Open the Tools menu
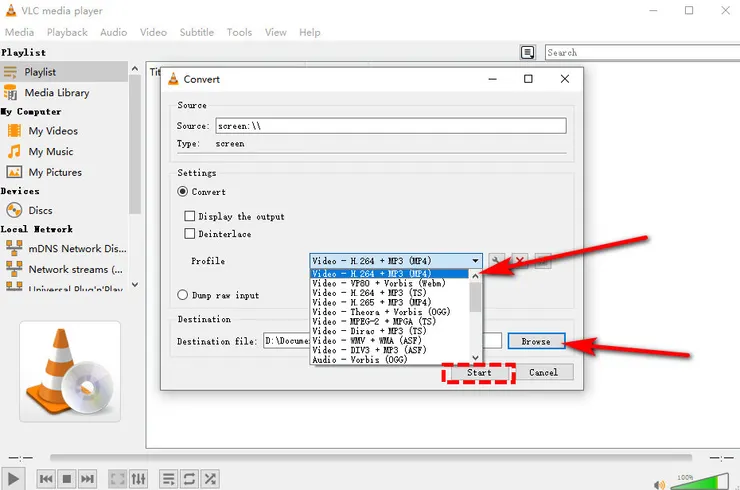Viewport: 740px width, 490px height. 239,32
